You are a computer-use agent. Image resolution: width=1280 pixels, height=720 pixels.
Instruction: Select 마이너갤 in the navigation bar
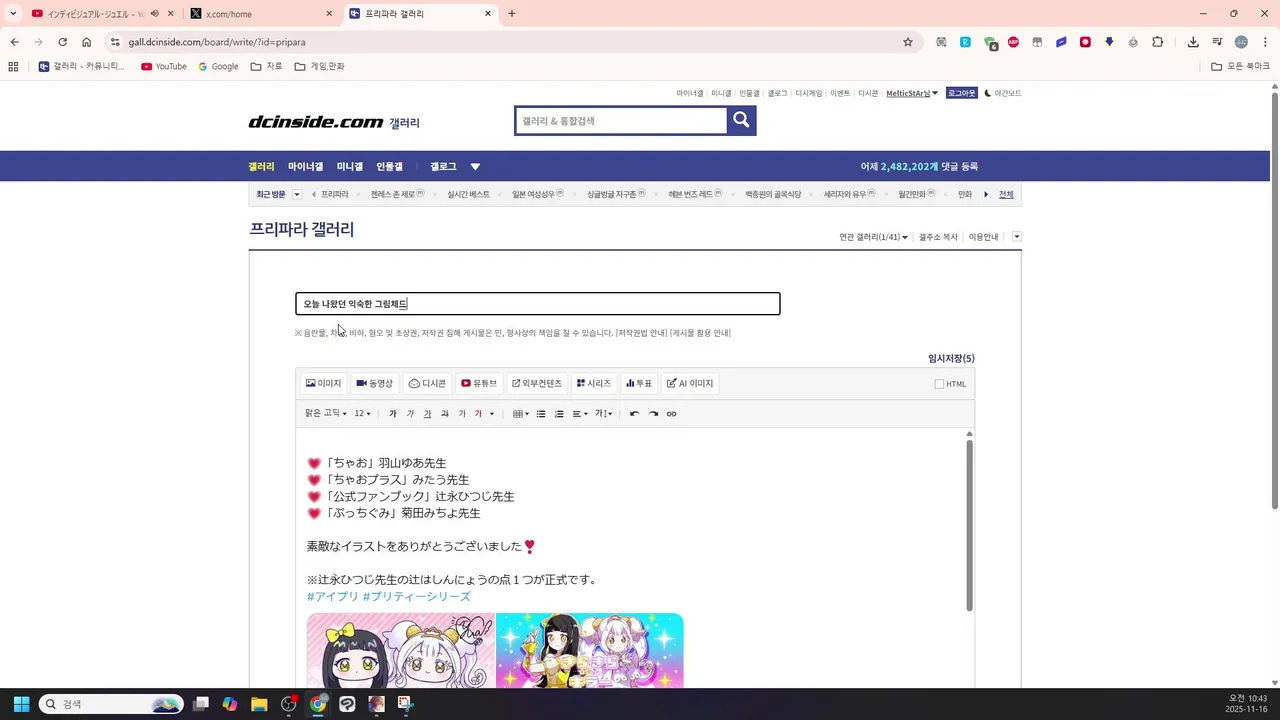pyautogui.click(x=305, y=167)
